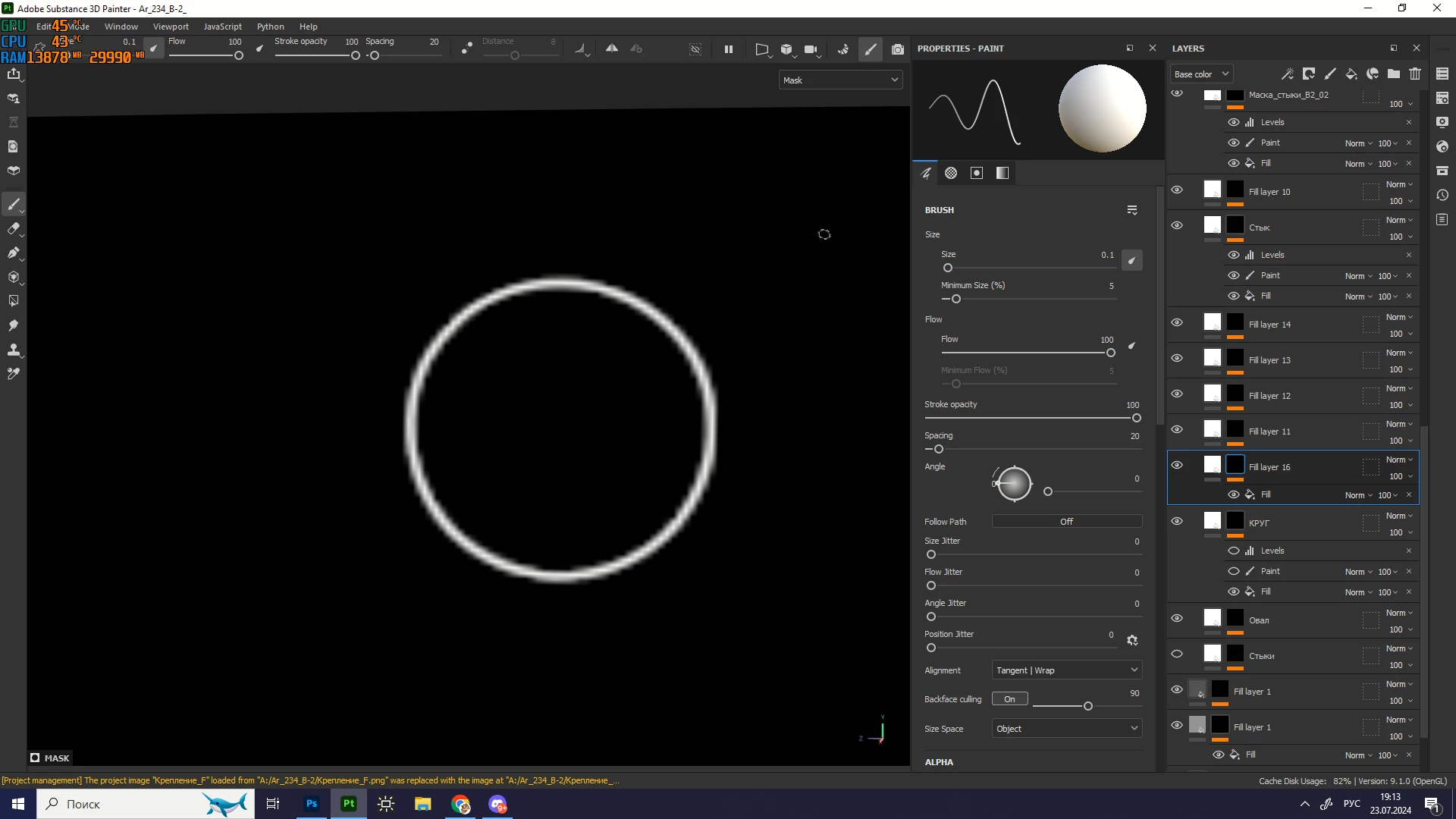Open the Viewport menu
This screenshot has width=1456, height=819.
(171, 27)
